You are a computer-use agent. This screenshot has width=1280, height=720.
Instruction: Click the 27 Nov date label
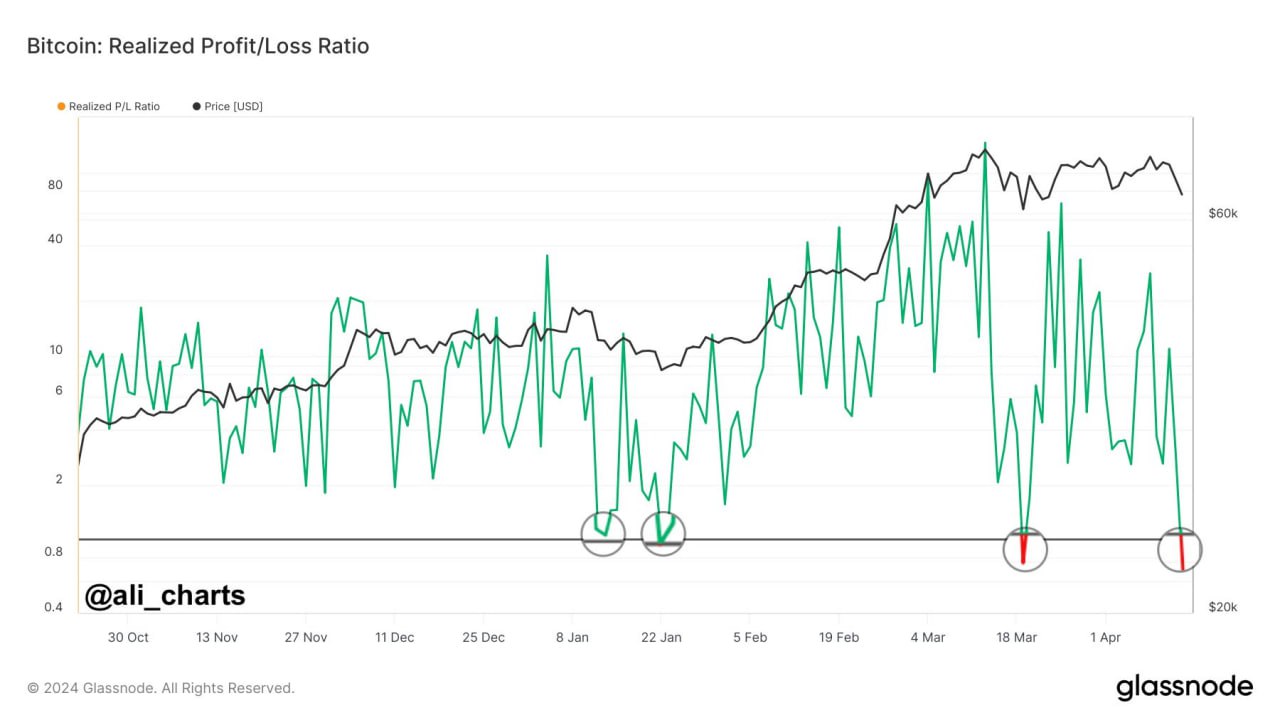(x=306, y=637)
